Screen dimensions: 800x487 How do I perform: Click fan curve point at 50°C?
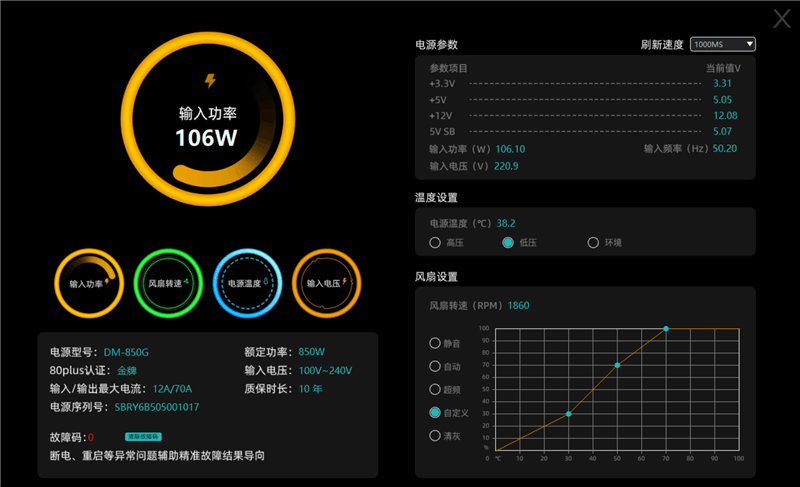[x=617, y=365]
